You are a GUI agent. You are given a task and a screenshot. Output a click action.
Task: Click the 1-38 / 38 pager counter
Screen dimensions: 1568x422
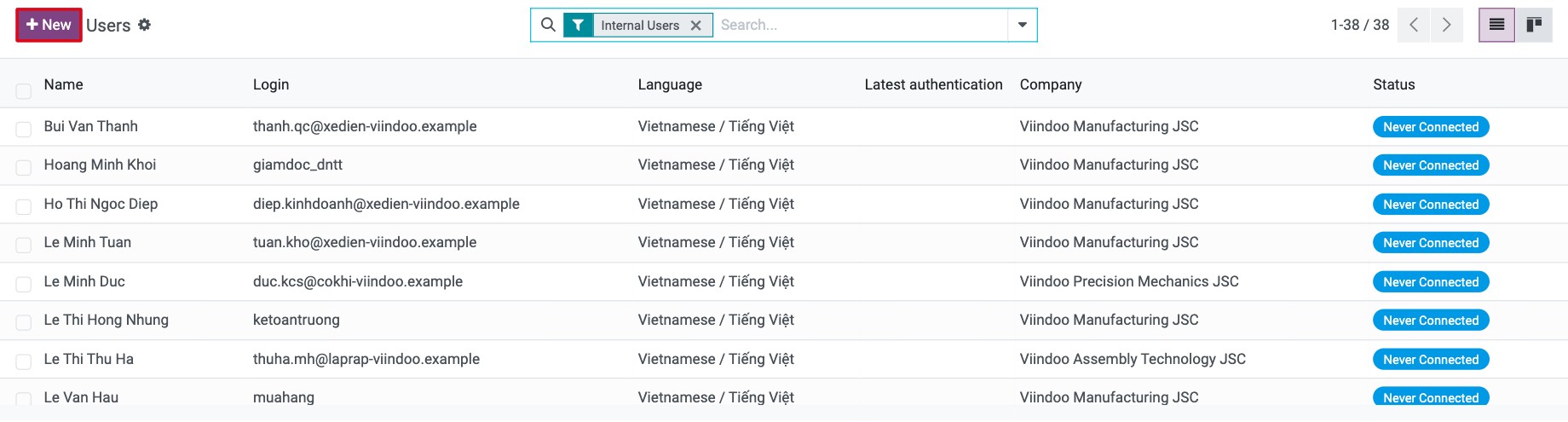tap(1360, 25)
